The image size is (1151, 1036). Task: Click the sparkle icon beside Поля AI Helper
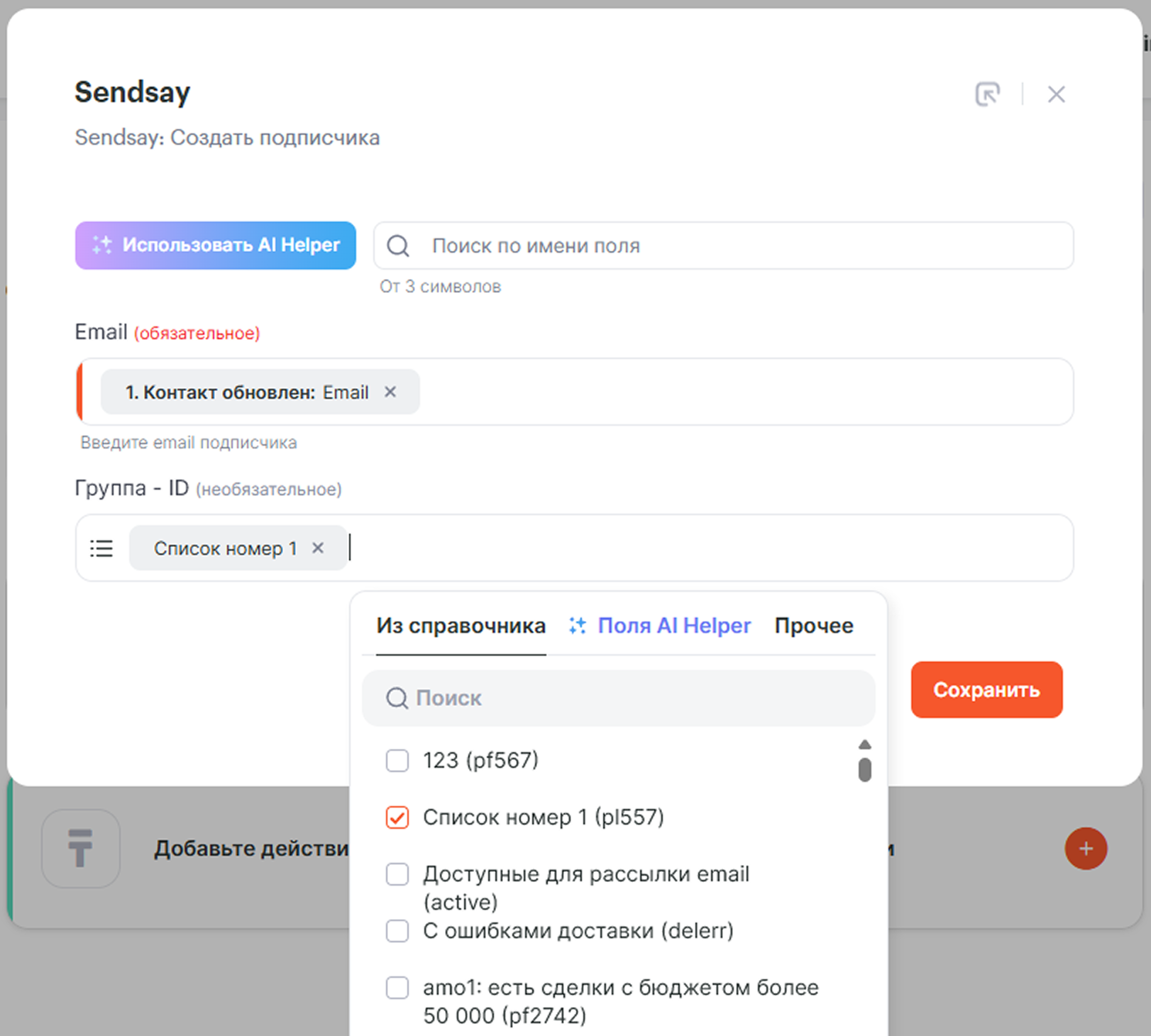577,626
